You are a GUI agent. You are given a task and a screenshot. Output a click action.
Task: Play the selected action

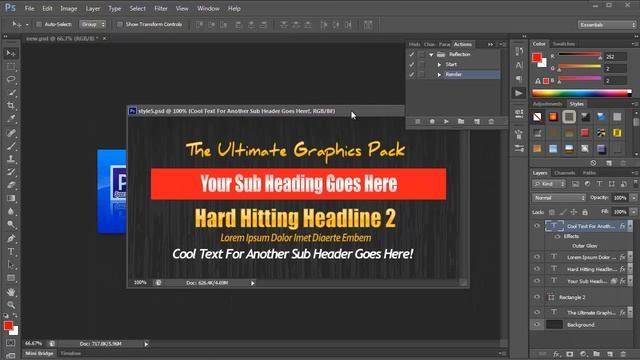click(446, 122)
